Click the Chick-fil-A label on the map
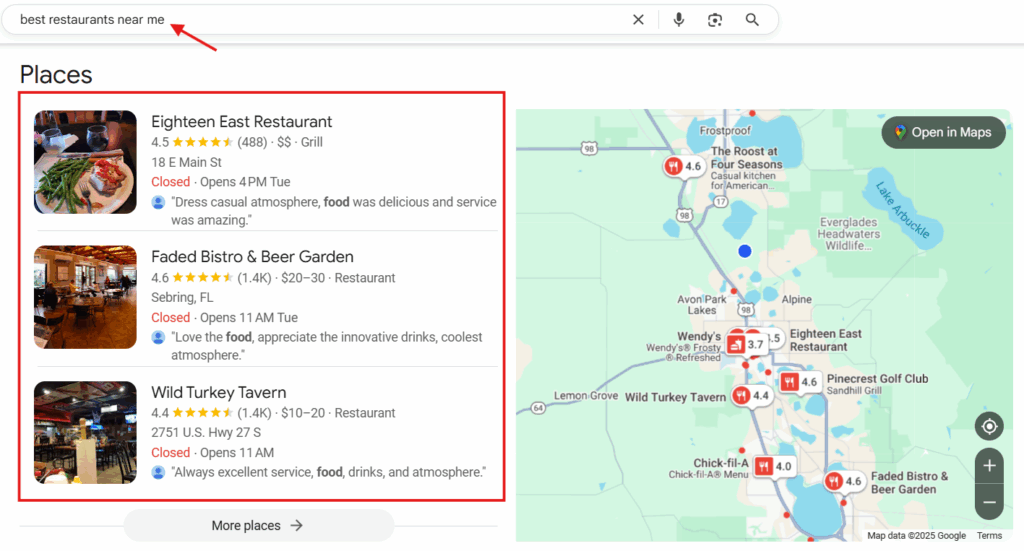The image size is (1024, 551). point(721,463)
